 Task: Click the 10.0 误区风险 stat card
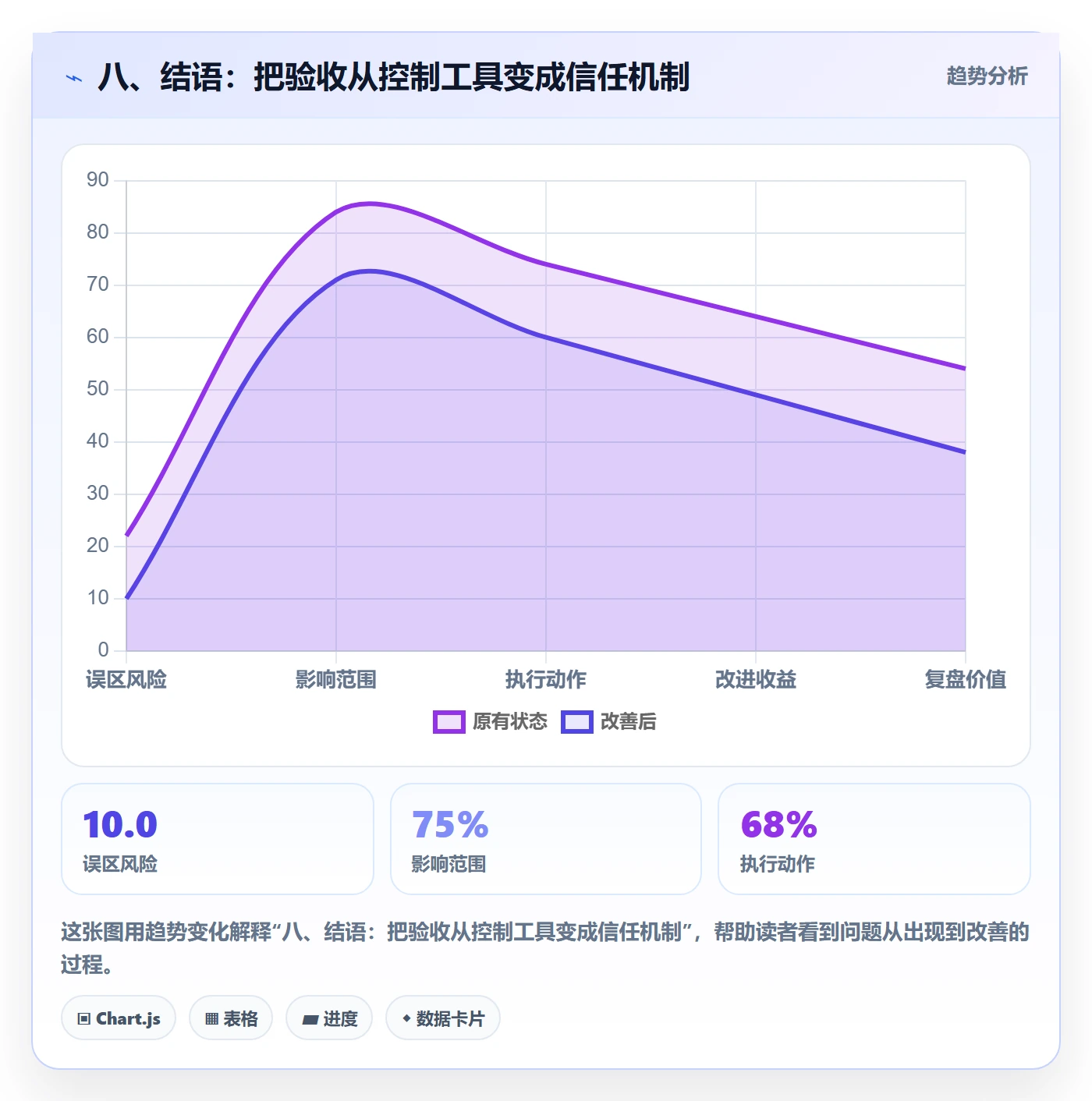click(218, 839)
